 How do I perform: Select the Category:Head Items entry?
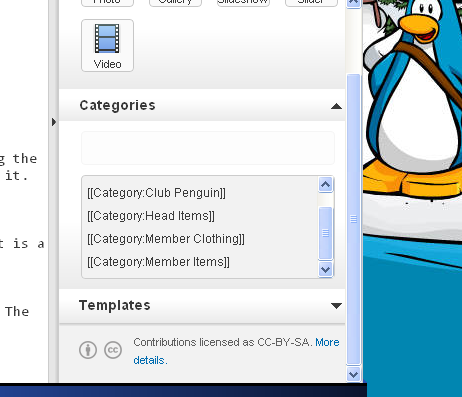click(151, 216)
